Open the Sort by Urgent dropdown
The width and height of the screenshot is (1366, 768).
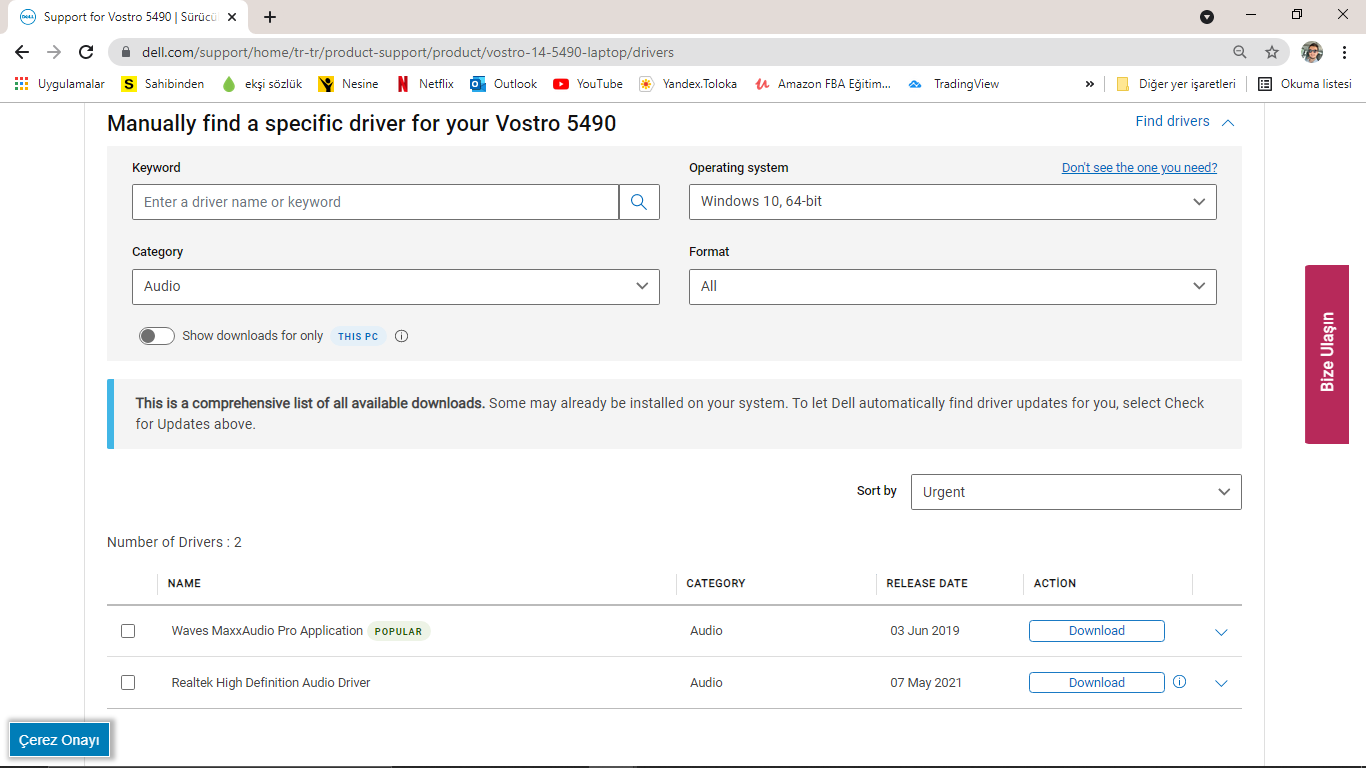pos(1075,492)
